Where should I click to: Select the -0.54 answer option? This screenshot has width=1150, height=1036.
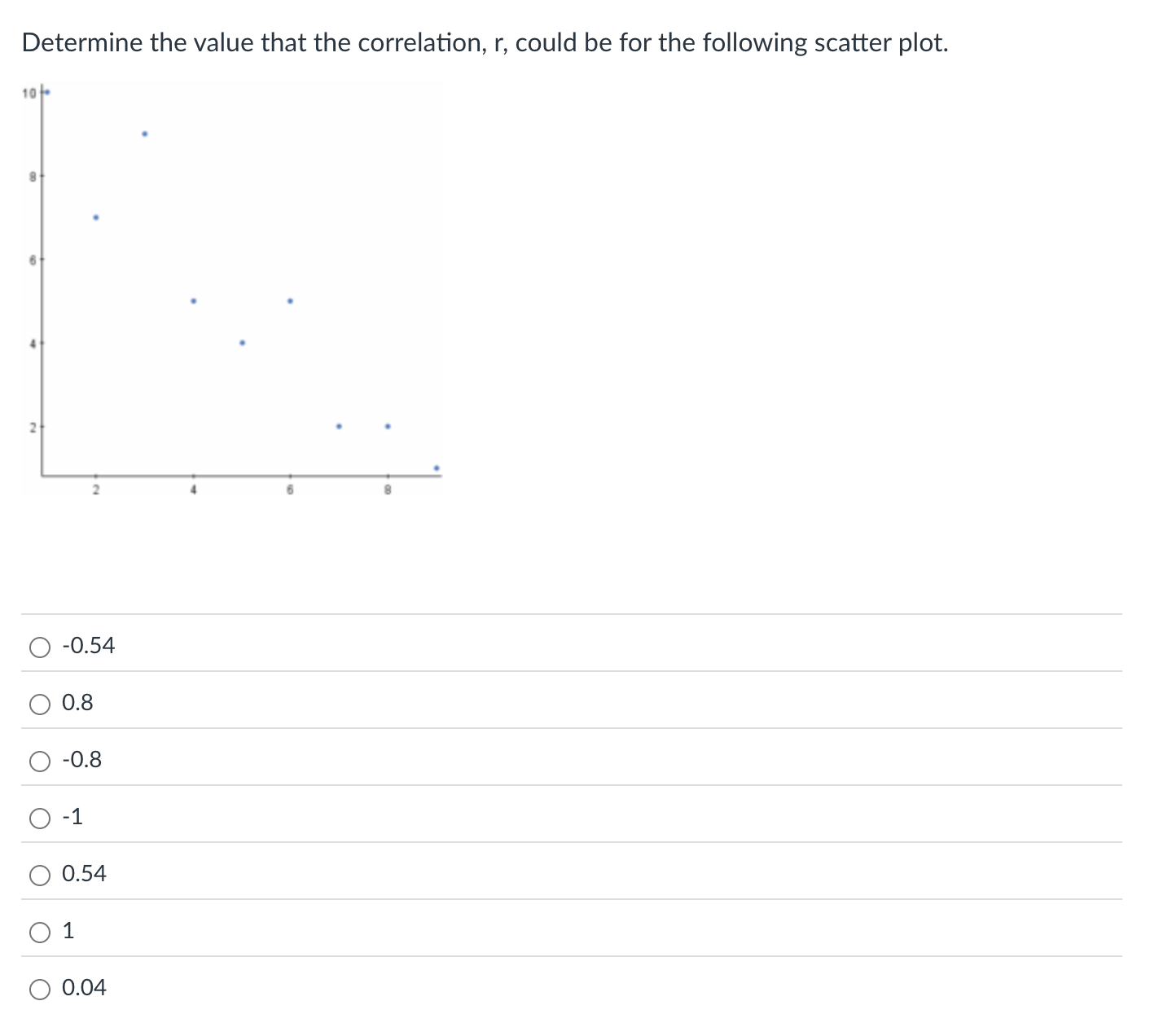pos(38,647)
